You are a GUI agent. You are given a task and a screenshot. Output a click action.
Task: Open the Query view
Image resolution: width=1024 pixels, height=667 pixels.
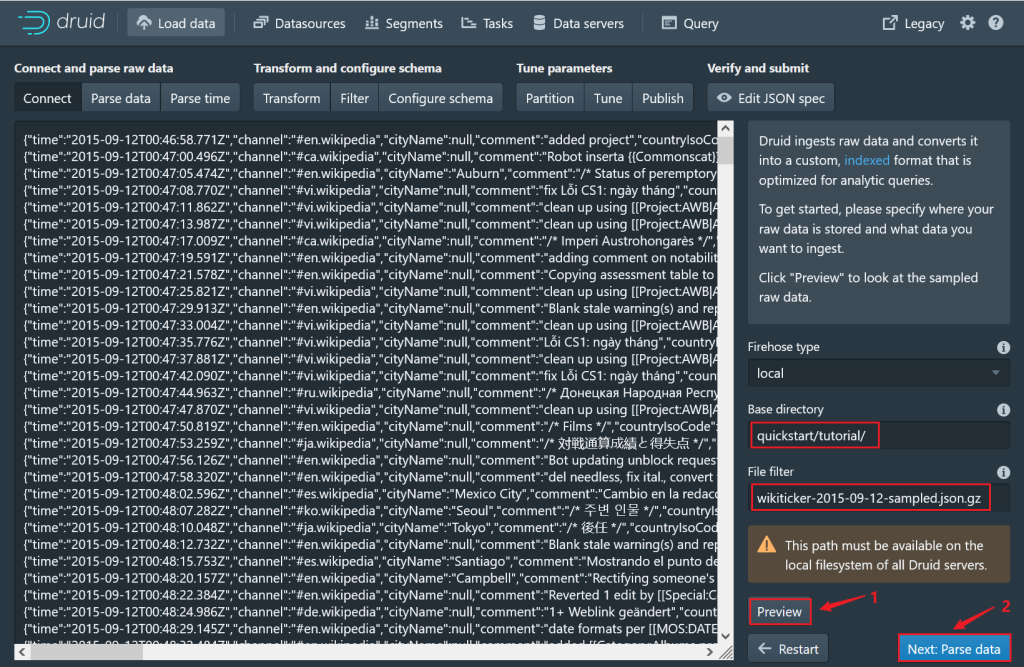pos(690,24)
